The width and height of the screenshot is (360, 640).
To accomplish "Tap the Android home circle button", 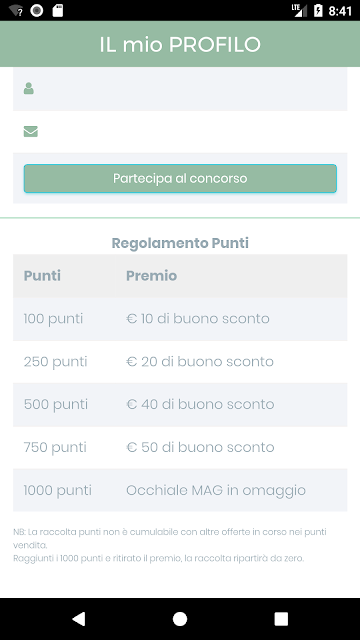I will click(x=180, y=619).
